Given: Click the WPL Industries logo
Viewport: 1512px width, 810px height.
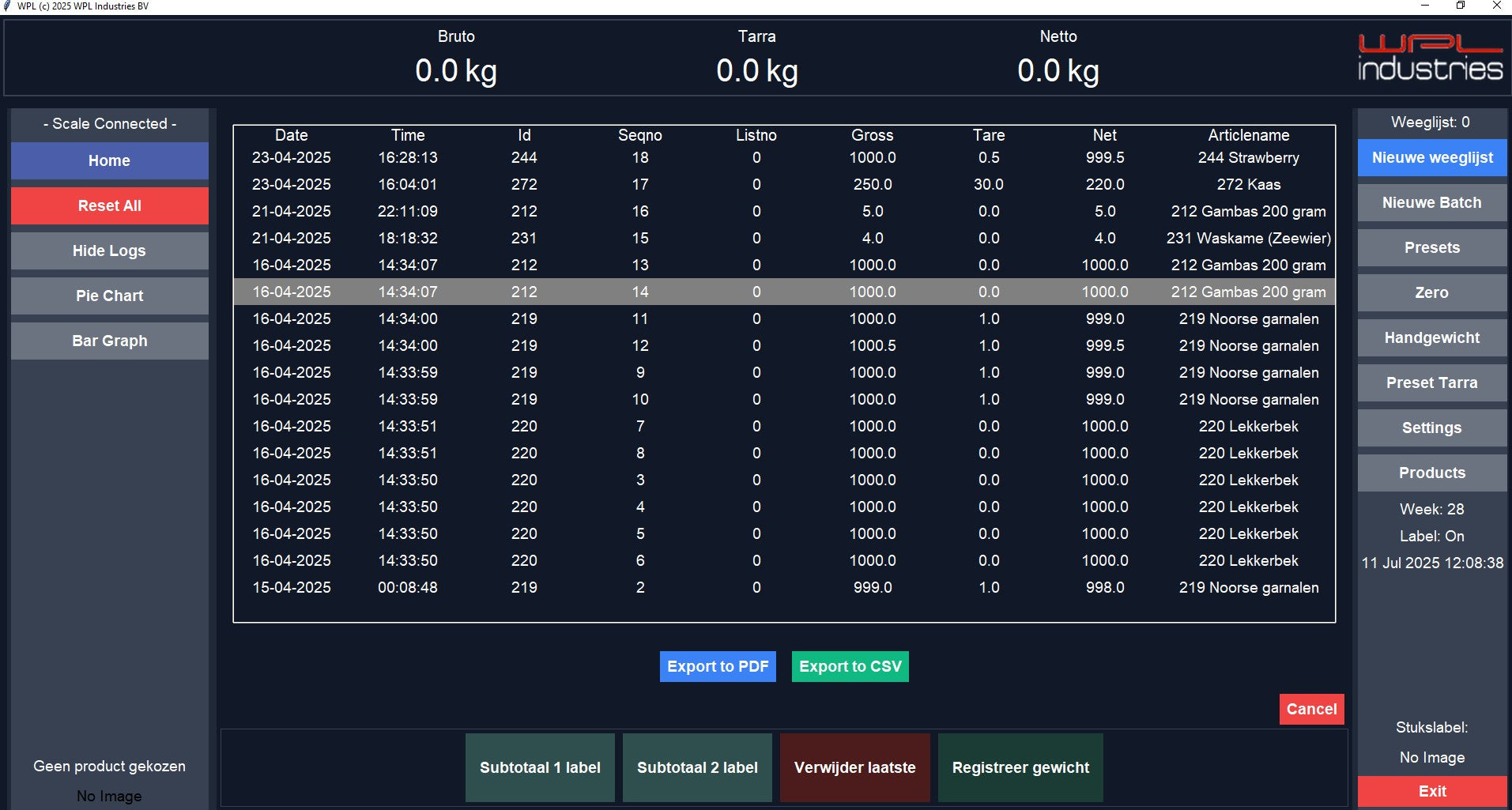Looking at the screenshot, I should click(x=1430, y=57).
